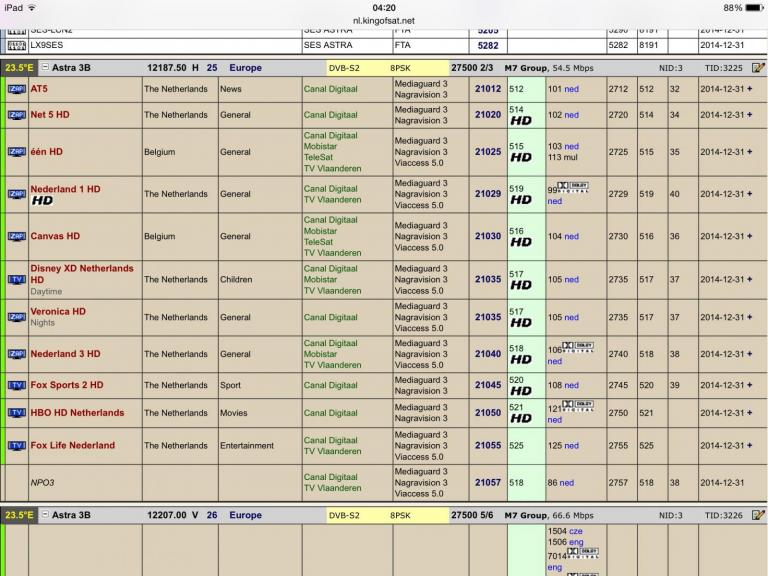Collapse the Astra 3B 12187.50 H transponder
The width and height of the screenshot is (768, 576).
point(45,67)
